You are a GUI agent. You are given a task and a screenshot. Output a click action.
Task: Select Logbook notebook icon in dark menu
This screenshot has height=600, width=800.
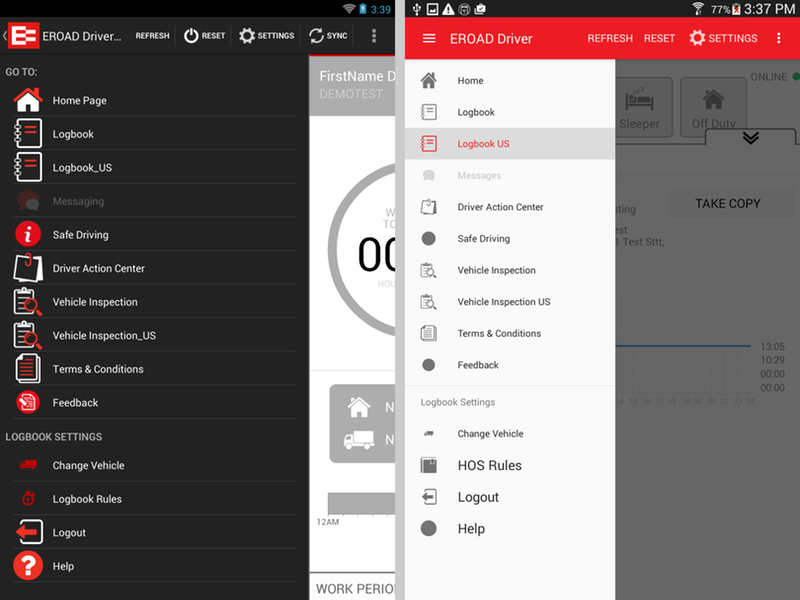(x=28, y=134)
